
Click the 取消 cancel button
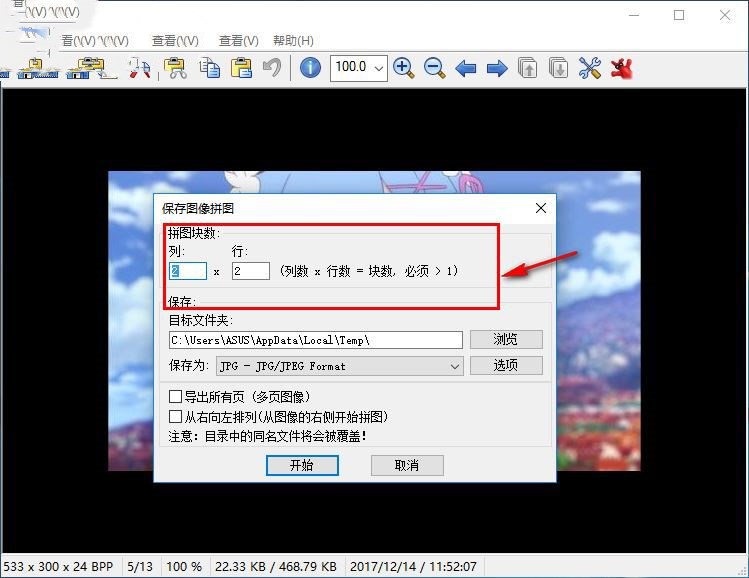coord(407,465)
